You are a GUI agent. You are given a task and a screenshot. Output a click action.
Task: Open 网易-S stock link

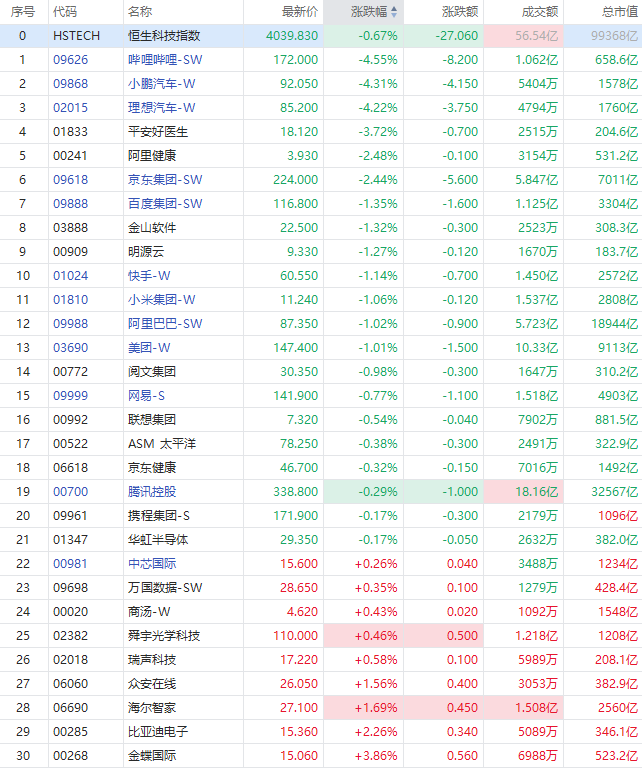pos(146,396)
